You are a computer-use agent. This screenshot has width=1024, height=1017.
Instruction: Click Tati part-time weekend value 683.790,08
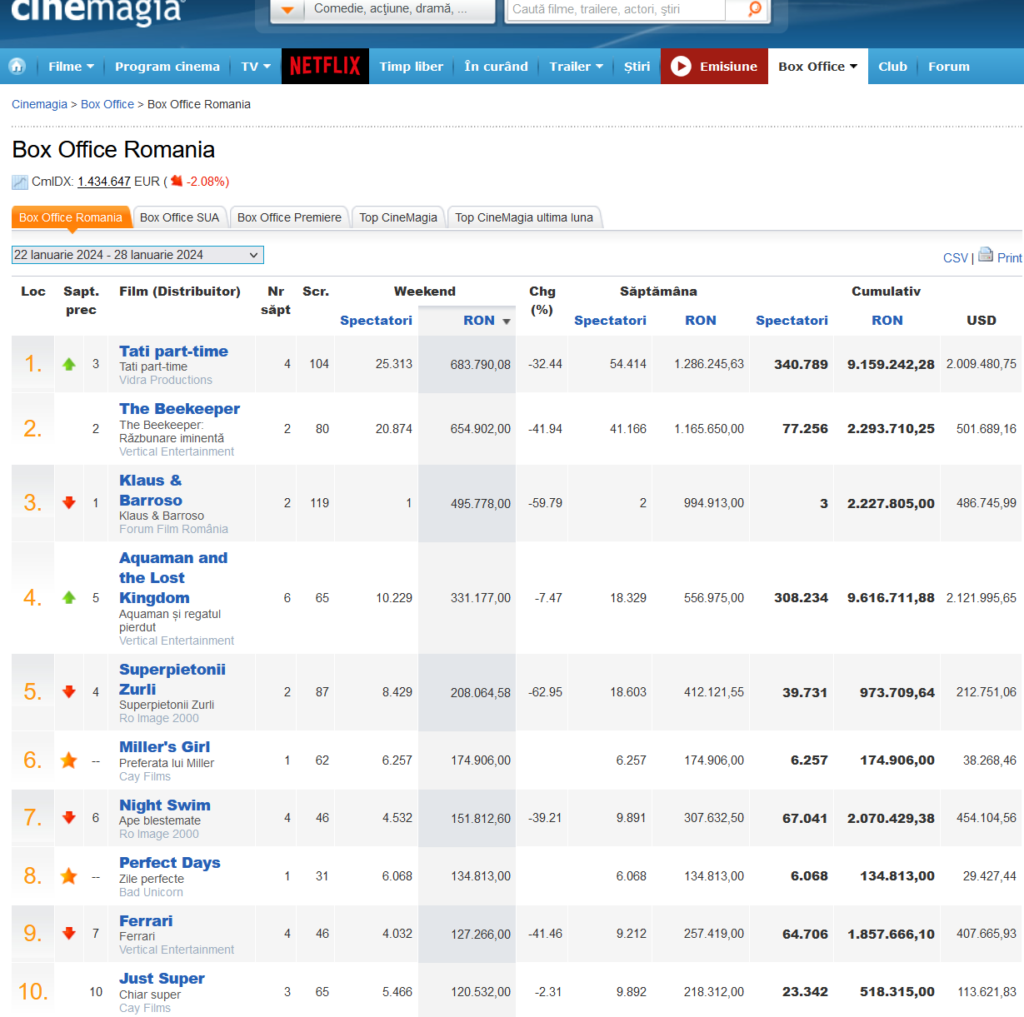click(480, 364)
